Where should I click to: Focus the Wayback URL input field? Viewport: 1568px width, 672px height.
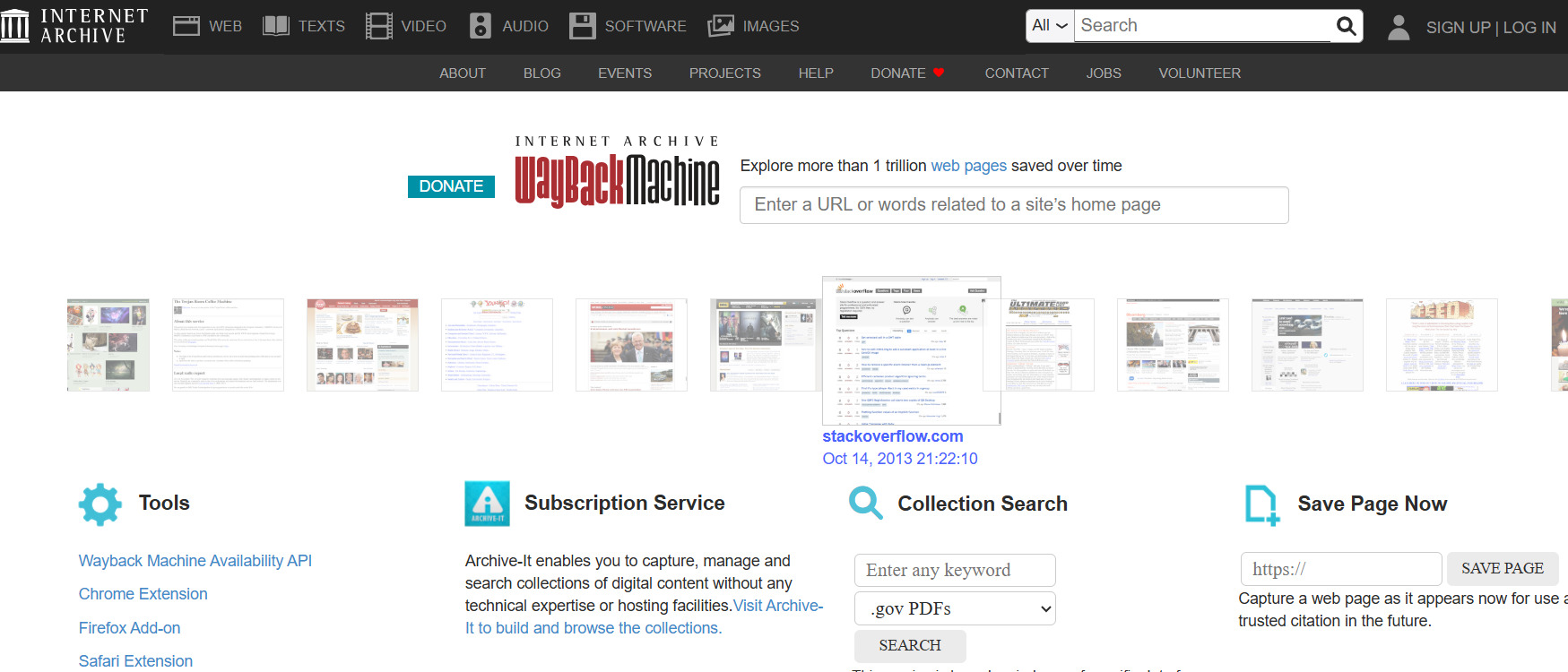(1014, 205)
